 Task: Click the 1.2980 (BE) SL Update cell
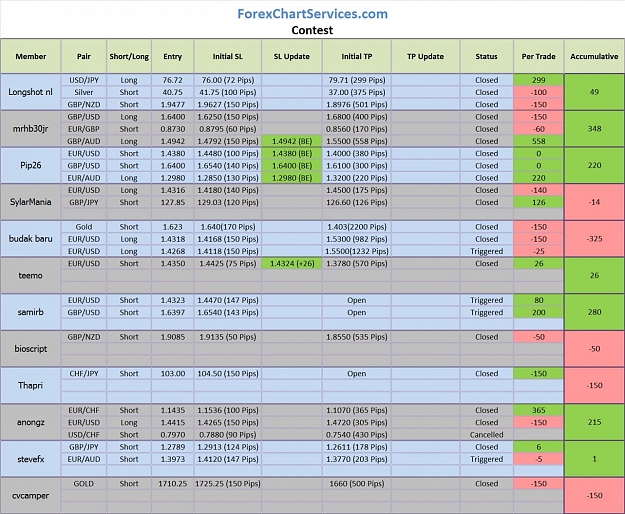tap(292, 178)
